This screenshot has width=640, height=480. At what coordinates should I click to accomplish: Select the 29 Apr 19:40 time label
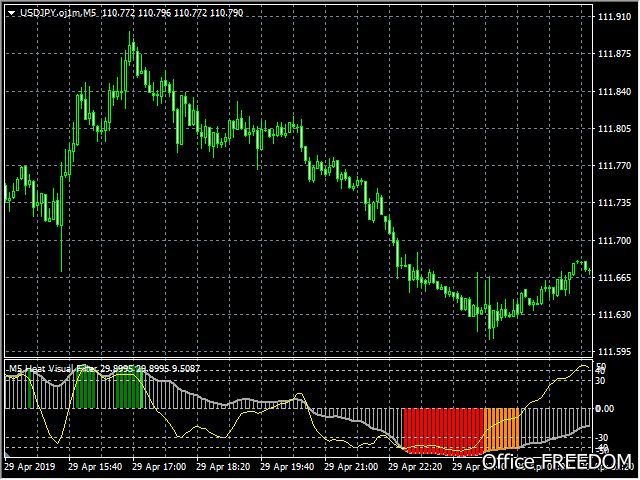(287, 467)
